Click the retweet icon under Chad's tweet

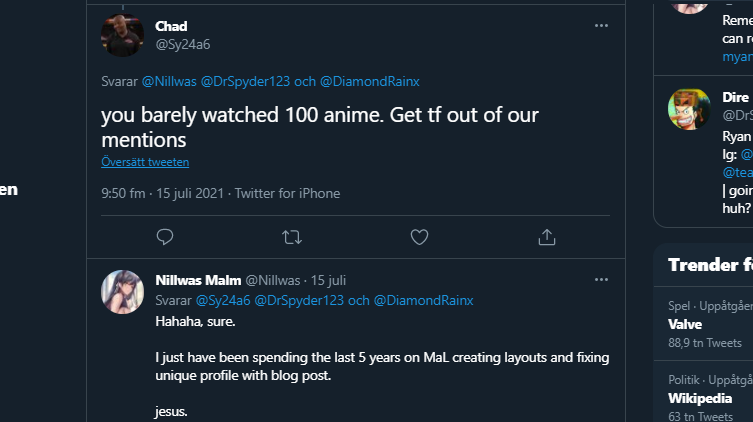pos(292,237)
